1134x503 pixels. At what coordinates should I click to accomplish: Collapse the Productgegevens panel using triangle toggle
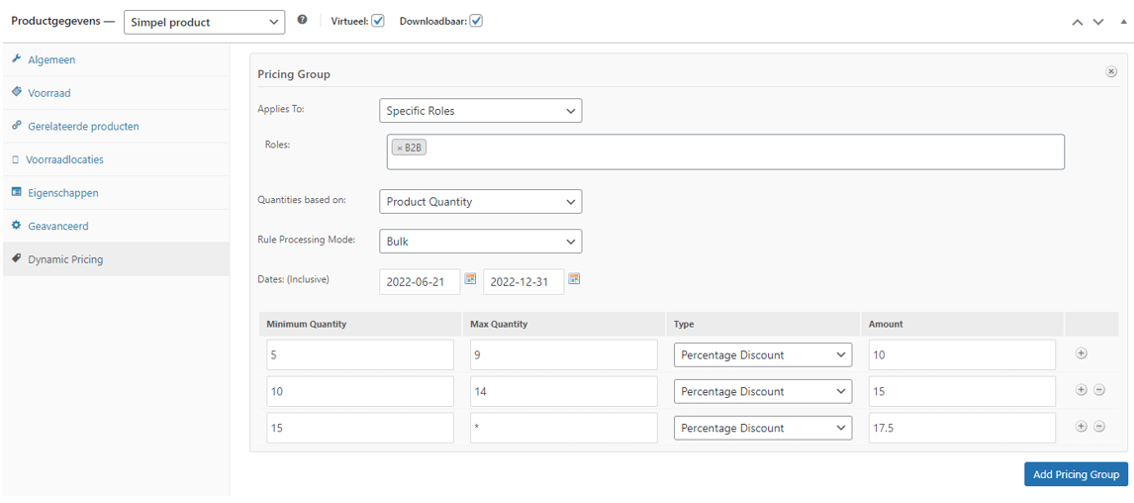[1123, 21]
